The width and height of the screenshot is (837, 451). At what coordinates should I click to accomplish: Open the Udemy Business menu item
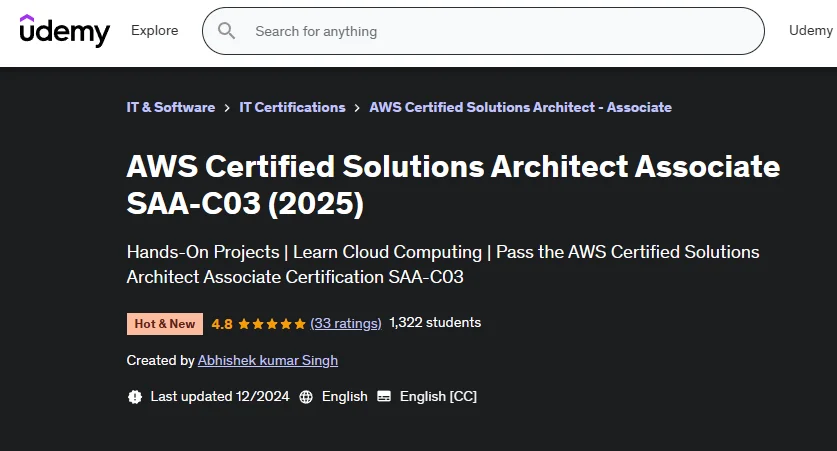pos(812,30)
